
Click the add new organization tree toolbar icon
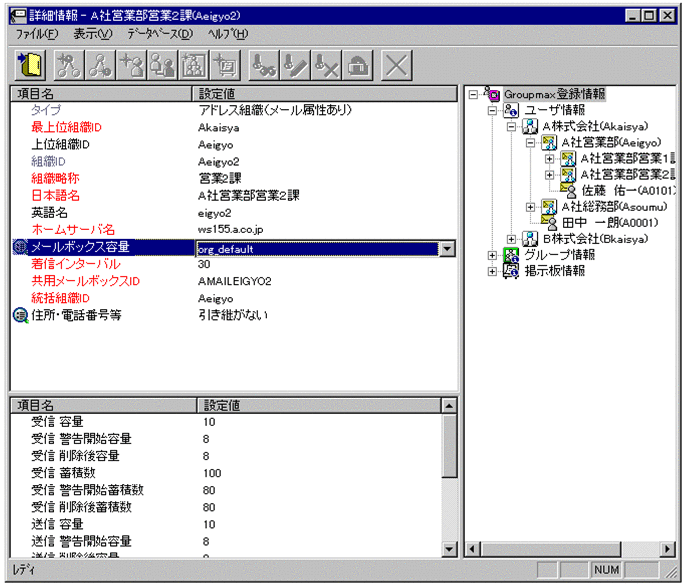[69, 66]
